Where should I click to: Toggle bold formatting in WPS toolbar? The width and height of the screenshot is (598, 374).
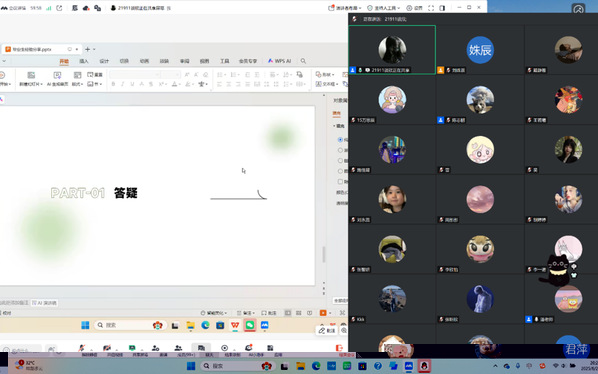click(x=113, y=84)
